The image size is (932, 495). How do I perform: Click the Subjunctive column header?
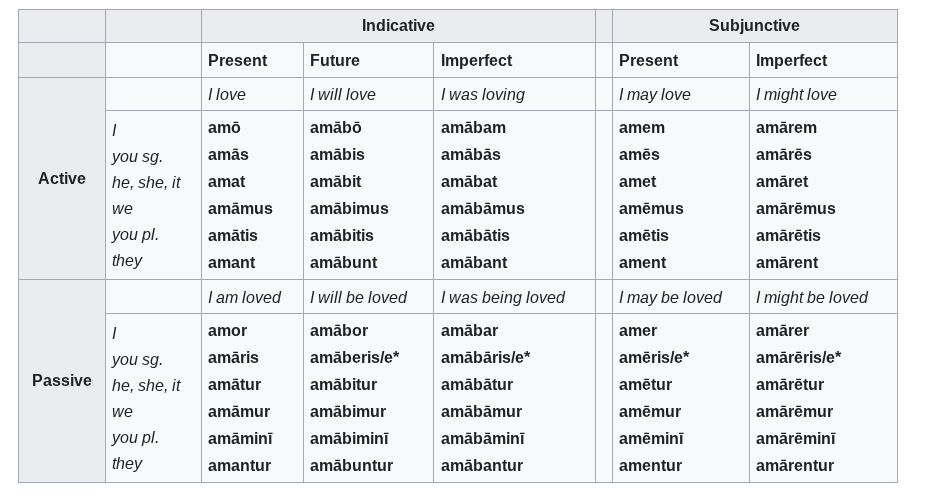click(x=754, y=26)
